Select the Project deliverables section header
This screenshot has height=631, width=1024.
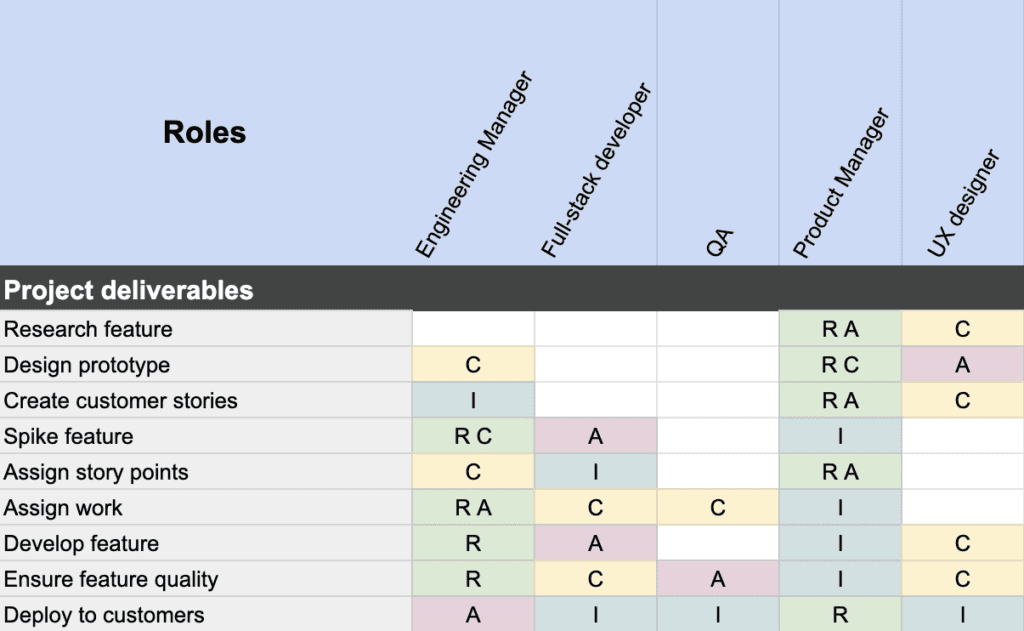point(128,291)
